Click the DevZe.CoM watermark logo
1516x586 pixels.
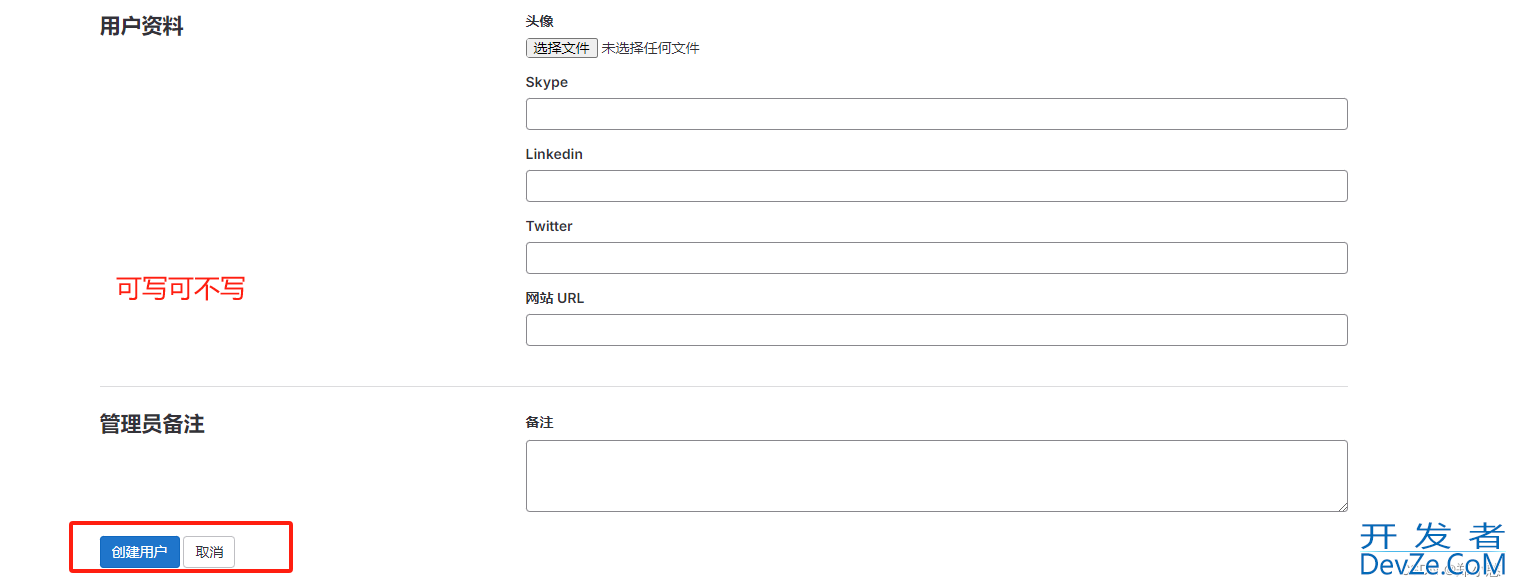pos(1432,550)
